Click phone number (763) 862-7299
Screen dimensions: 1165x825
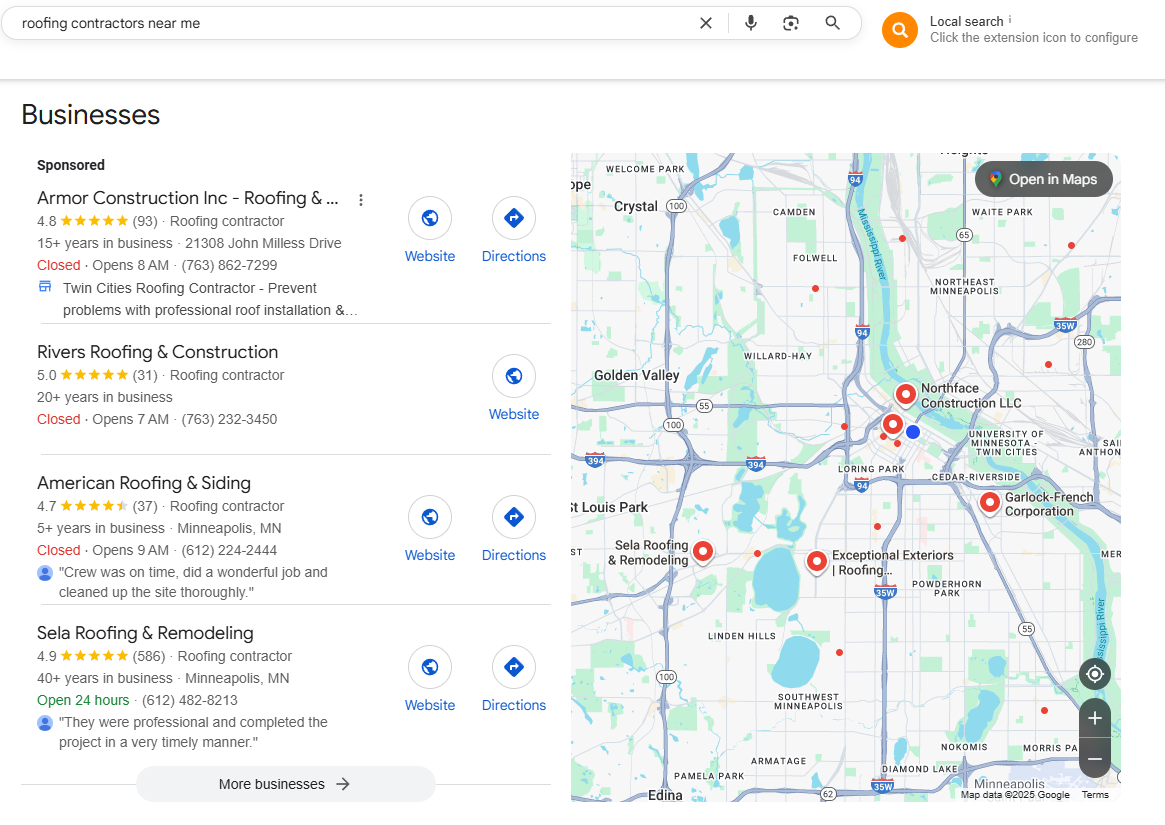(230, 265)
